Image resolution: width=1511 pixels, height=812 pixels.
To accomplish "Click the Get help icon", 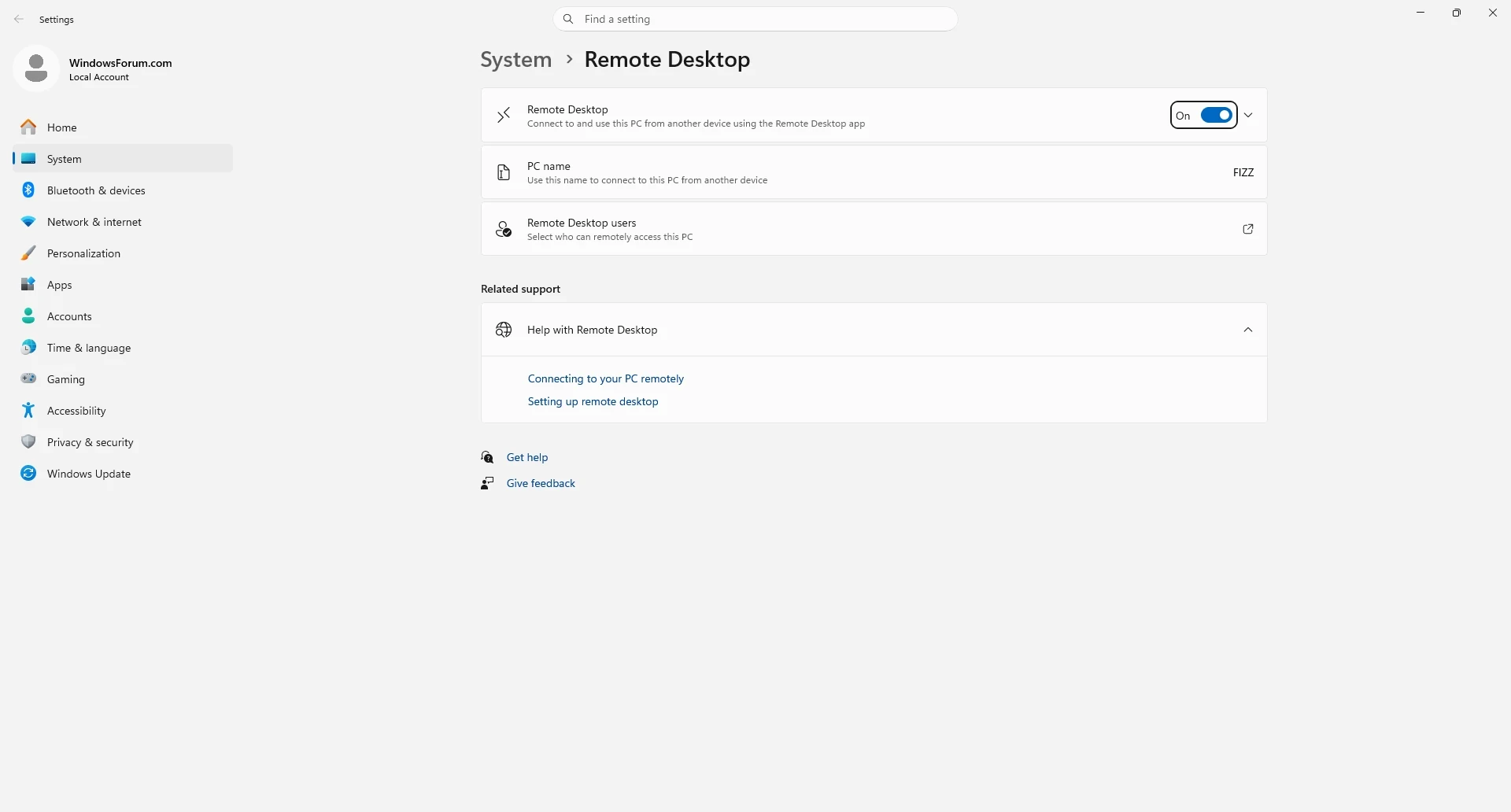I will 488,457.
